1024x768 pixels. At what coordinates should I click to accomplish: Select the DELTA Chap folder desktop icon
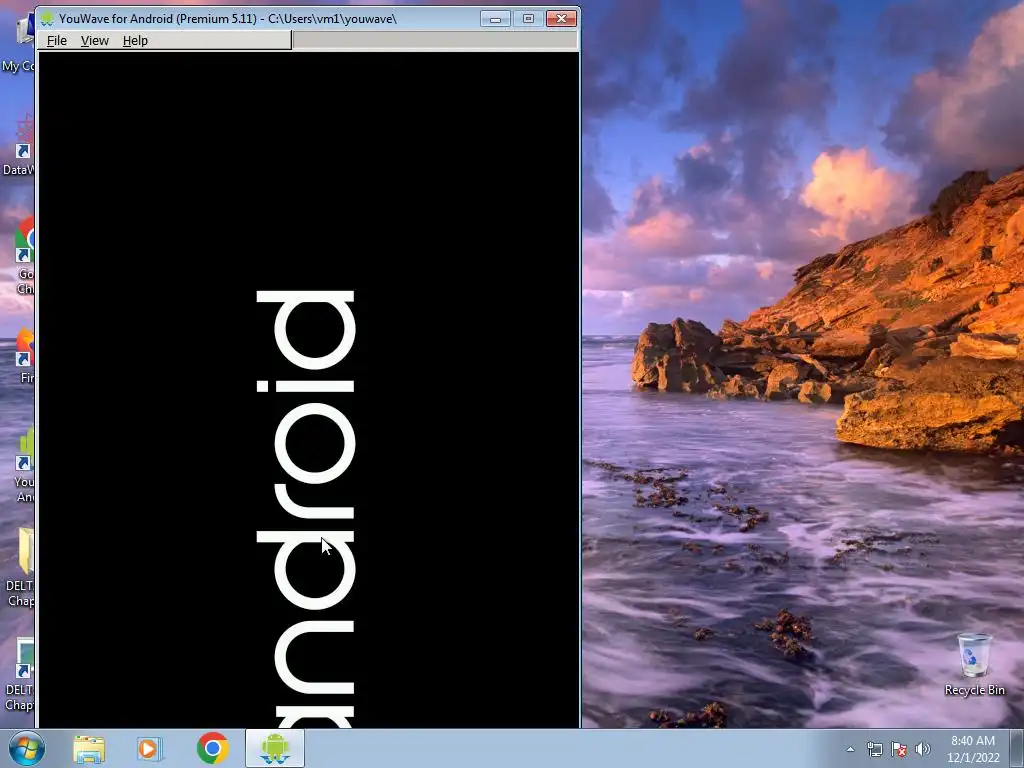[20, 568]
